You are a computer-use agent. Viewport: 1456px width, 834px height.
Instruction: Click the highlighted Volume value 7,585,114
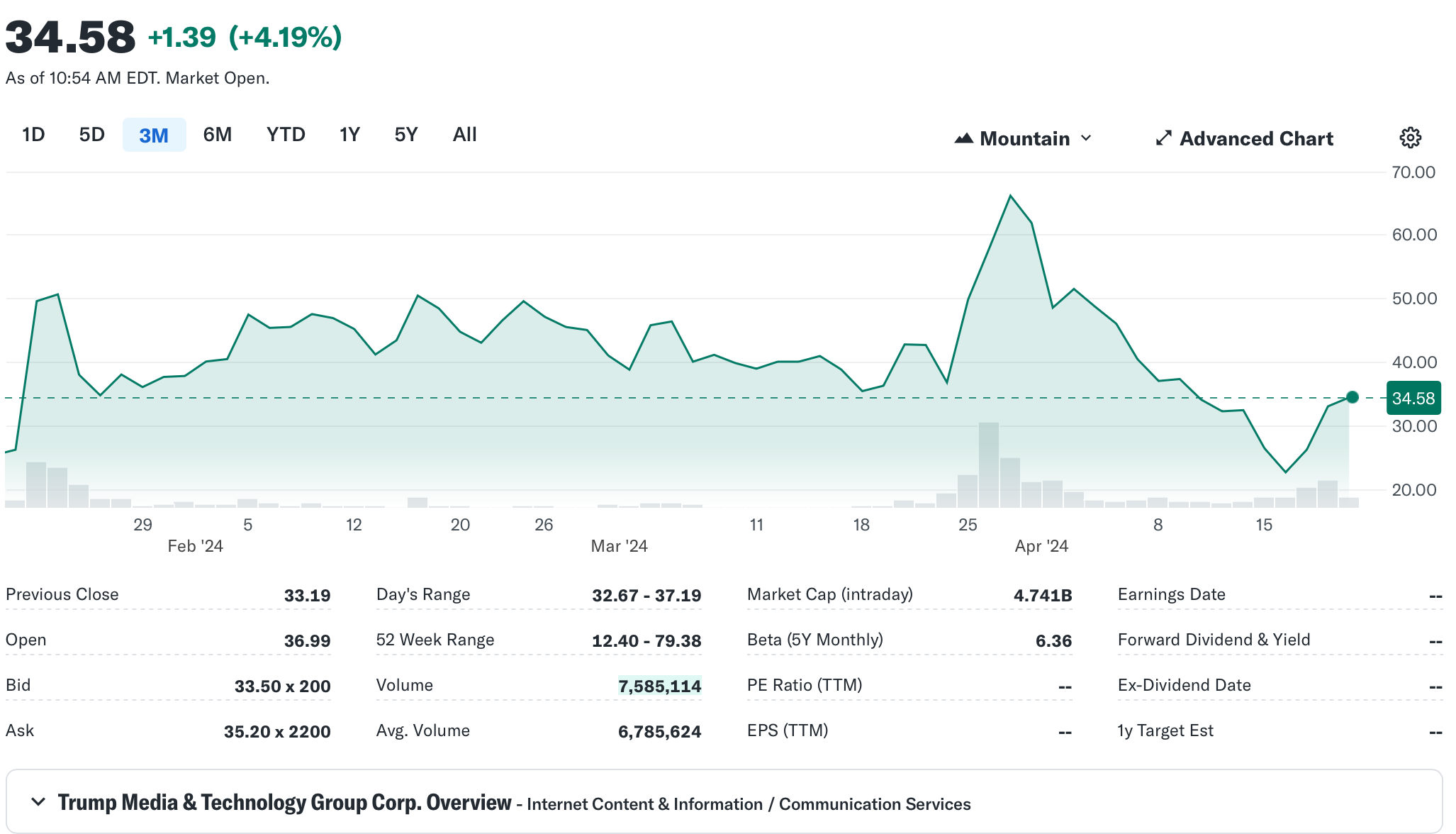tap(659, 686)
